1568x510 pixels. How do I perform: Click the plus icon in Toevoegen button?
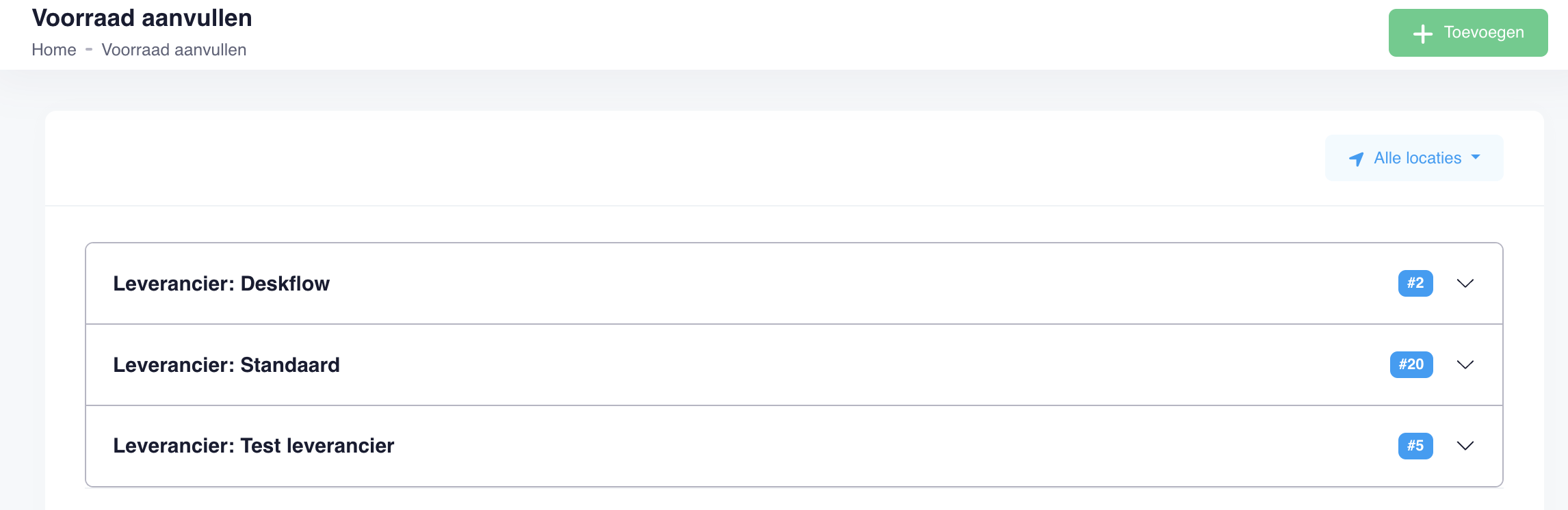coord(1423,33)
